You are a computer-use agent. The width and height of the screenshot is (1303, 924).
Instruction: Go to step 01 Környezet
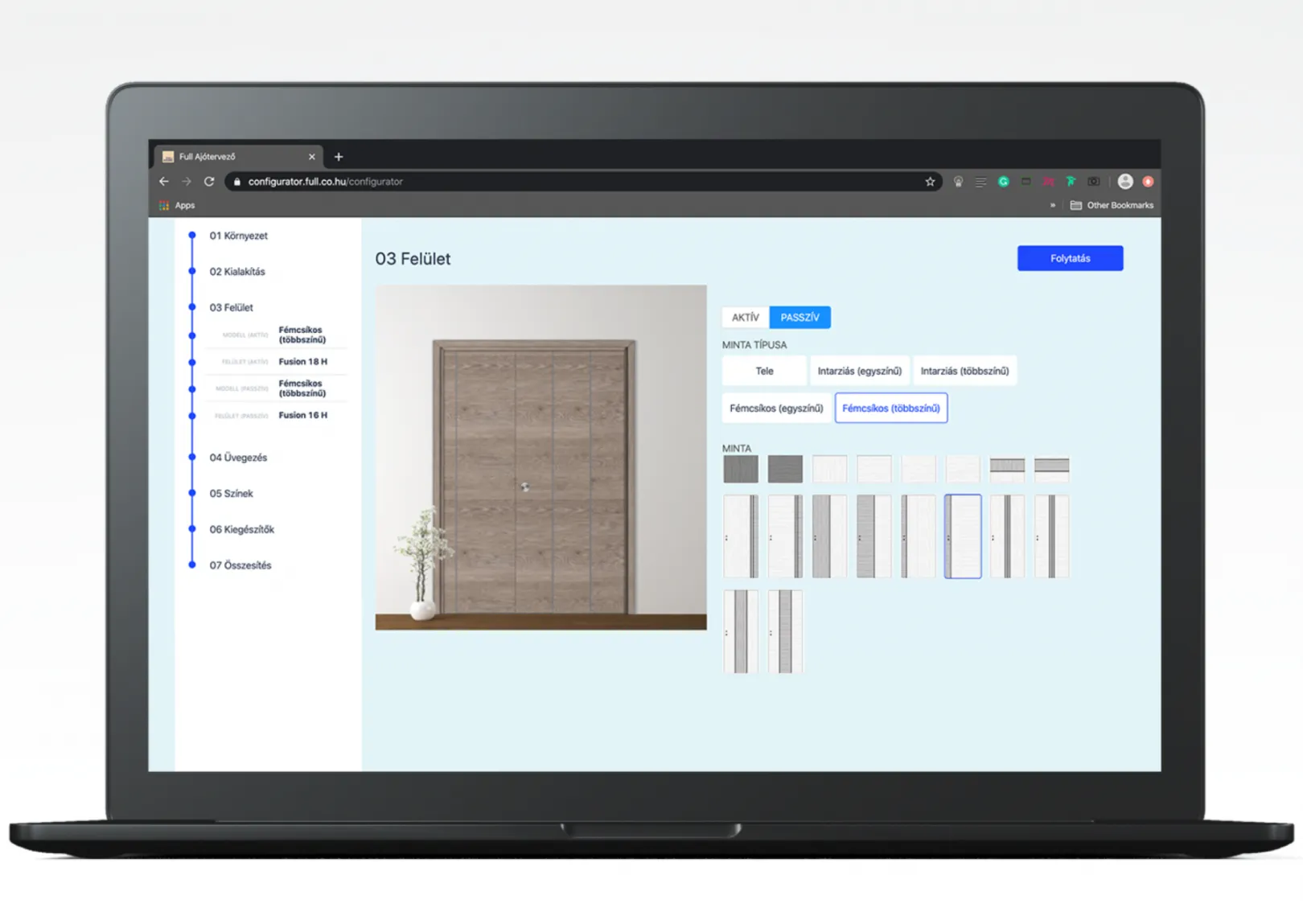tap(238, 236)
